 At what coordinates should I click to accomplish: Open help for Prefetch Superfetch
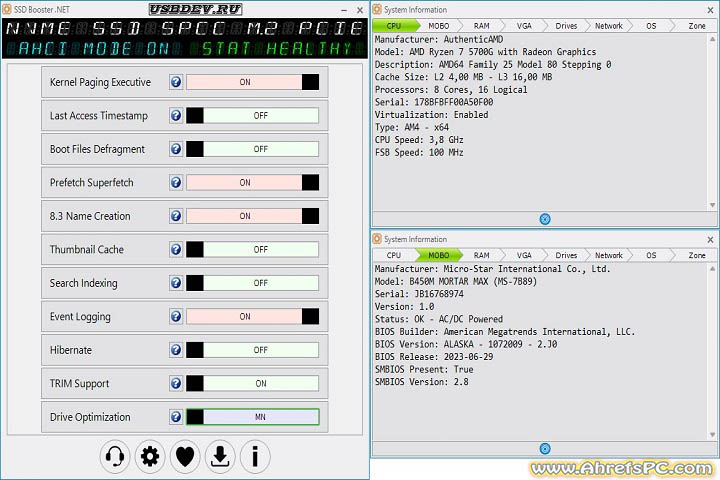176,183
